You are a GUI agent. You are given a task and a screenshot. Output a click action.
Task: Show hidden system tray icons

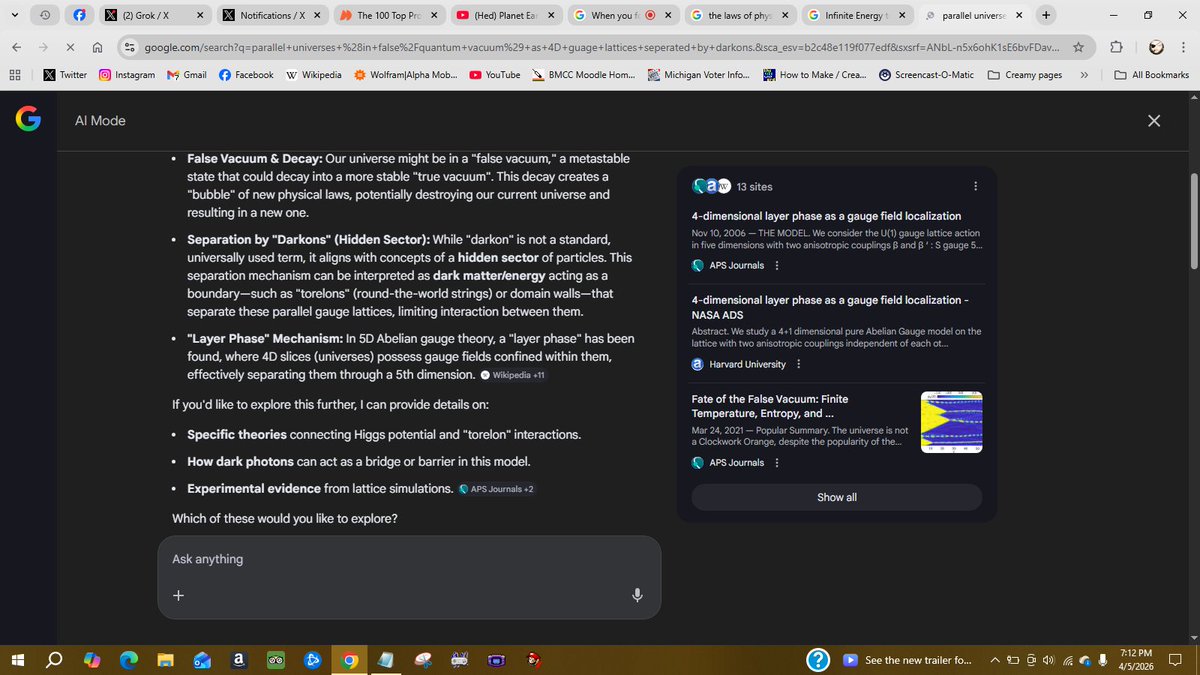point(995,660)
